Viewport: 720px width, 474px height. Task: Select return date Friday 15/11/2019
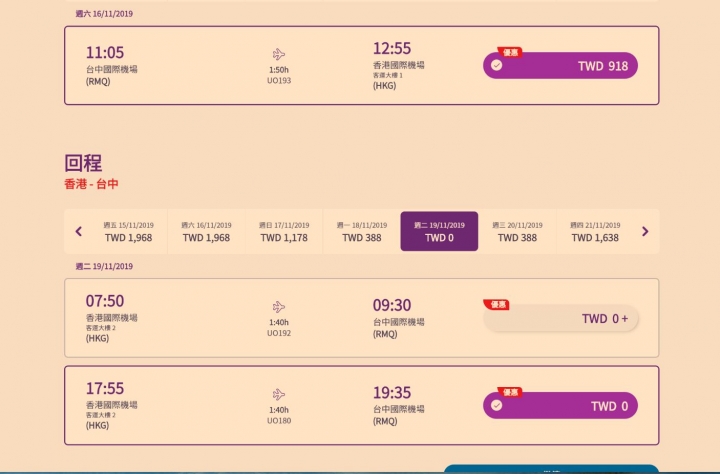click(x=129, y=231)
